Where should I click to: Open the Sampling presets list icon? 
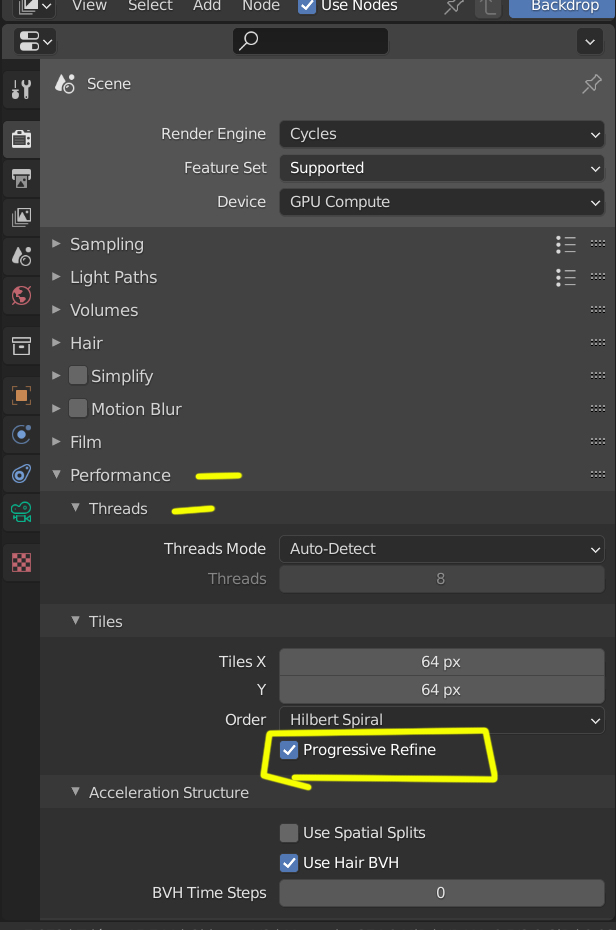click(x=566, y=244)
